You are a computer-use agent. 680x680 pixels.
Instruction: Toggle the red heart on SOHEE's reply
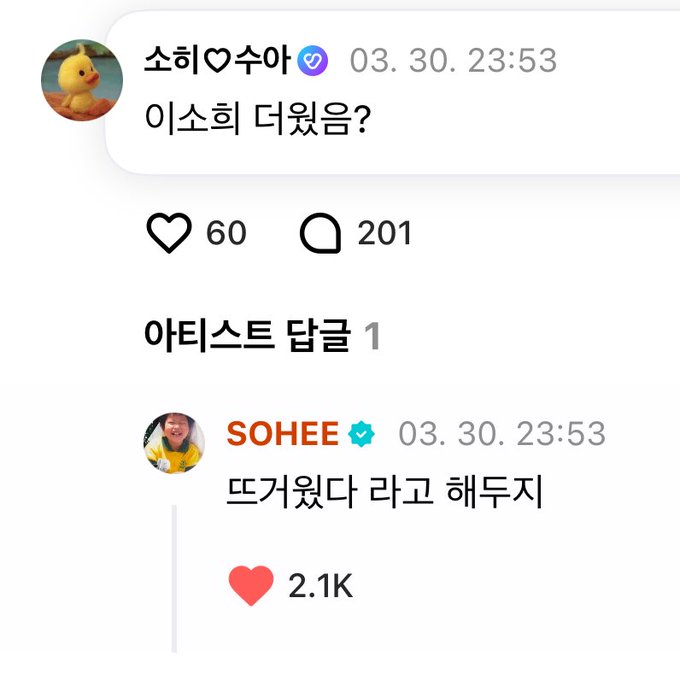click(x=251, y=586)
